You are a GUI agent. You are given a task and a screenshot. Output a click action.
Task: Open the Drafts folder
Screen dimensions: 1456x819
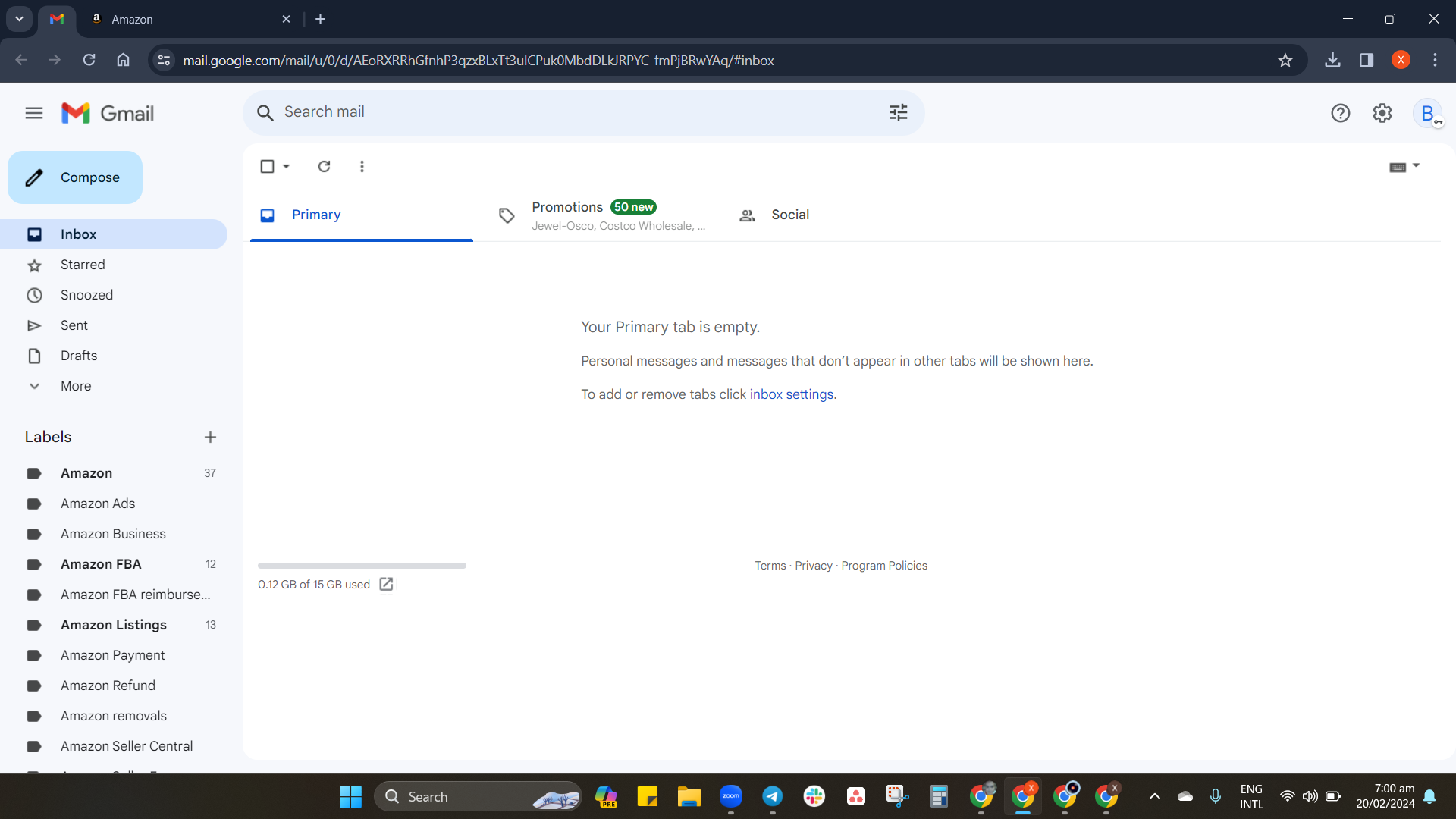pos(114,356)
